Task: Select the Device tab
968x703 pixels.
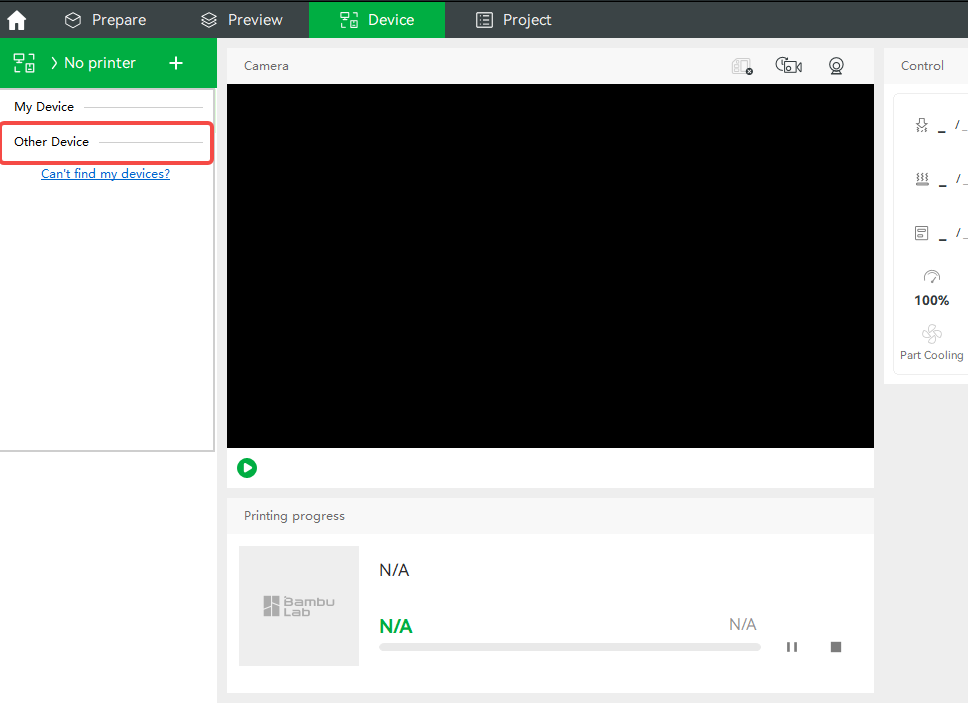Action: 377,20
